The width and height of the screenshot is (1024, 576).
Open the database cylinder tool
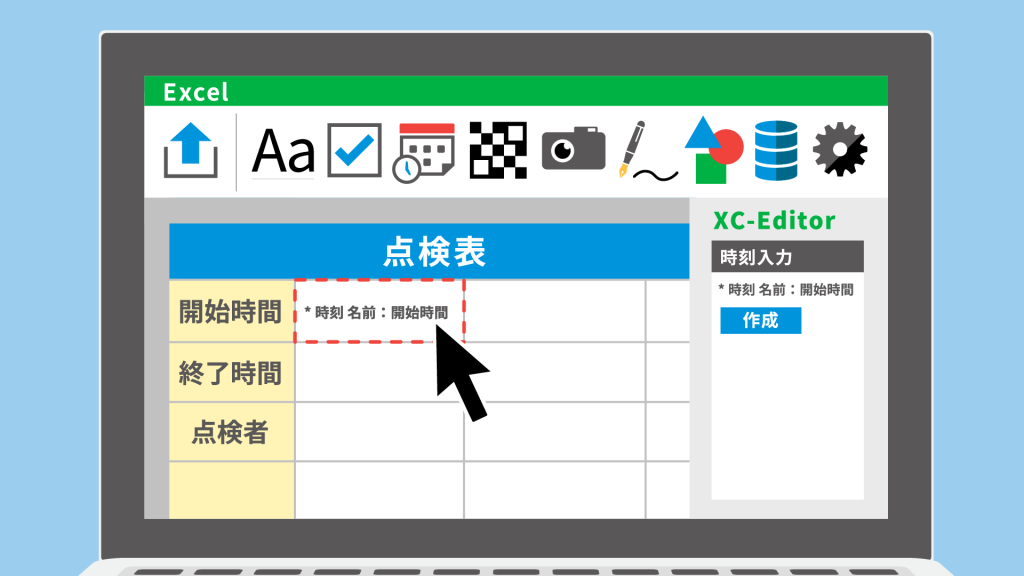tap(776, 151)
